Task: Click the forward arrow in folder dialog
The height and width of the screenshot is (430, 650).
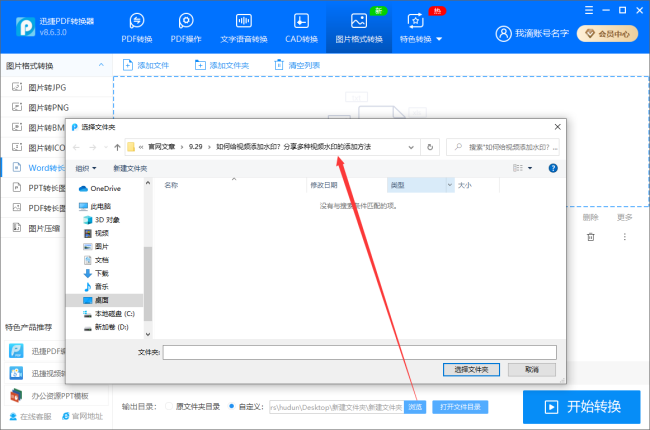Action: pos(93,147)
